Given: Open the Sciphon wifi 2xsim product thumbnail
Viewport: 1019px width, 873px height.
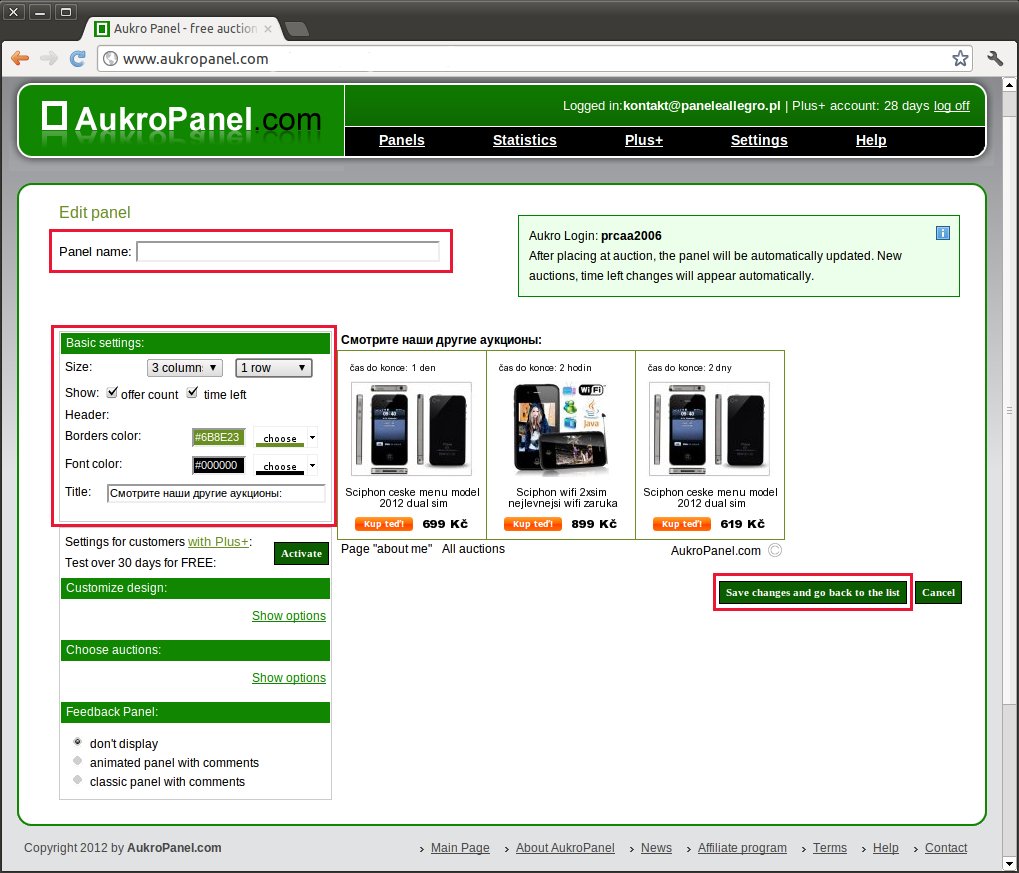Looking at the screenshot, I should click(x=561, y=429).
